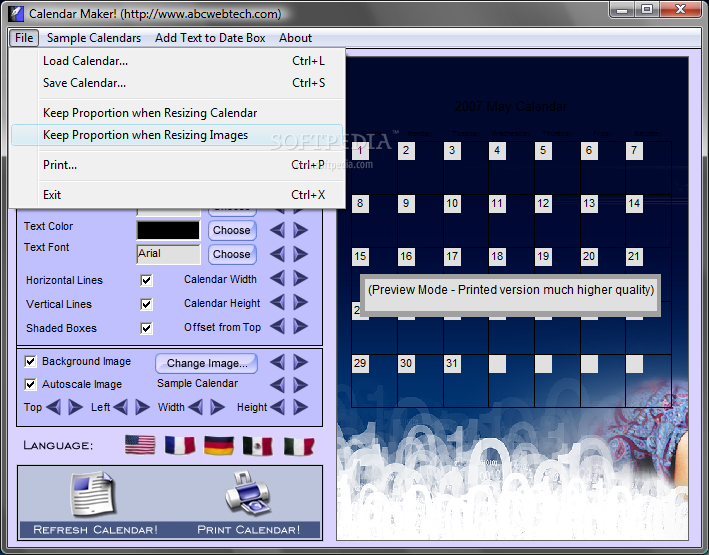Image resolution: width=709 pixels, height=555 pixels.
Task: Click date box 14 in calendar
Action: coord(634,204)
